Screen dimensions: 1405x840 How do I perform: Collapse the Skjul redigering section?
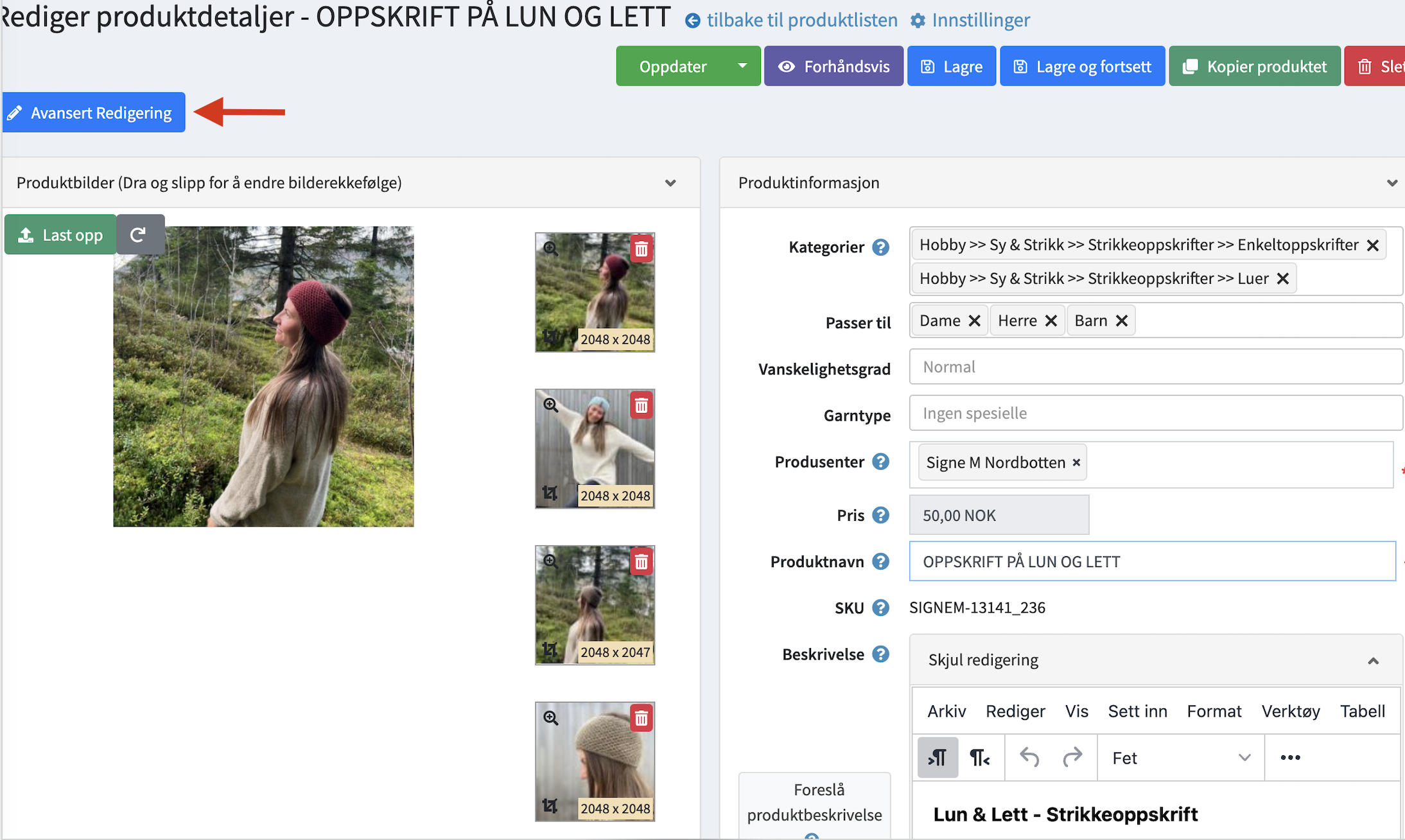[1373, 661]
